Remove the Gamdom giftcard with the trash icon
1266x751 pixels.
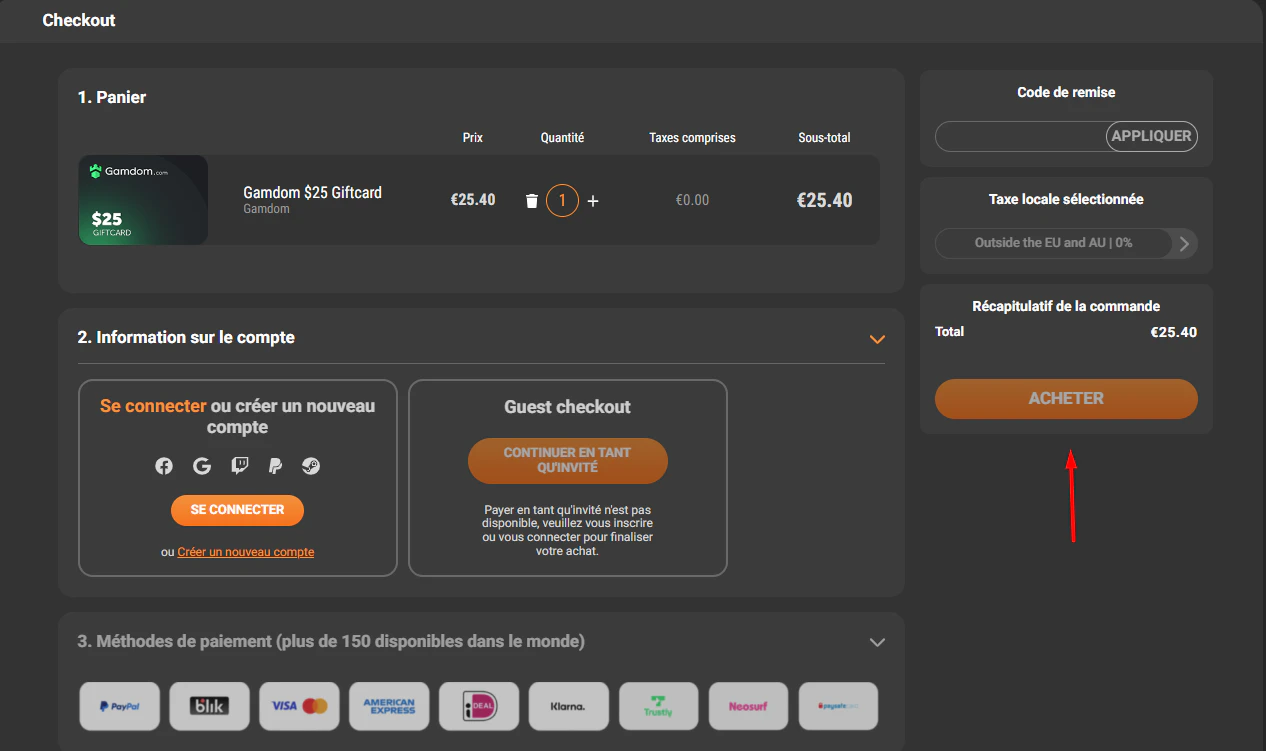coord(532,201)
